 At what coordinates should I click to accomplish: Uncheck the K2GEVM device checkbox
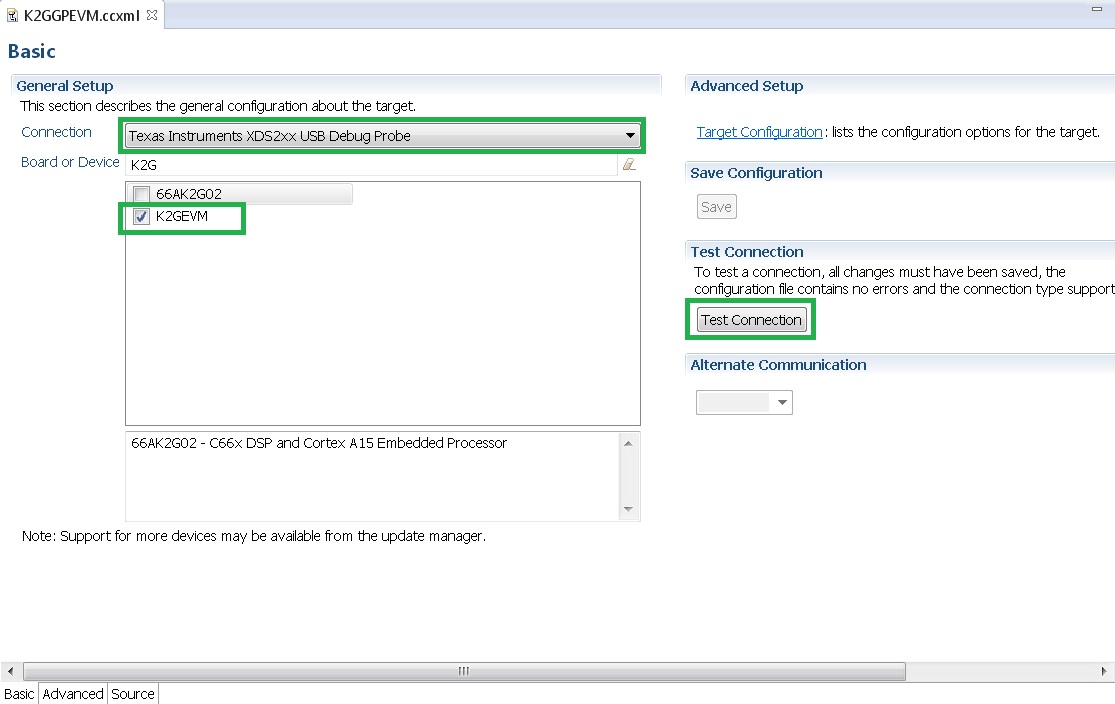point(140,216)
